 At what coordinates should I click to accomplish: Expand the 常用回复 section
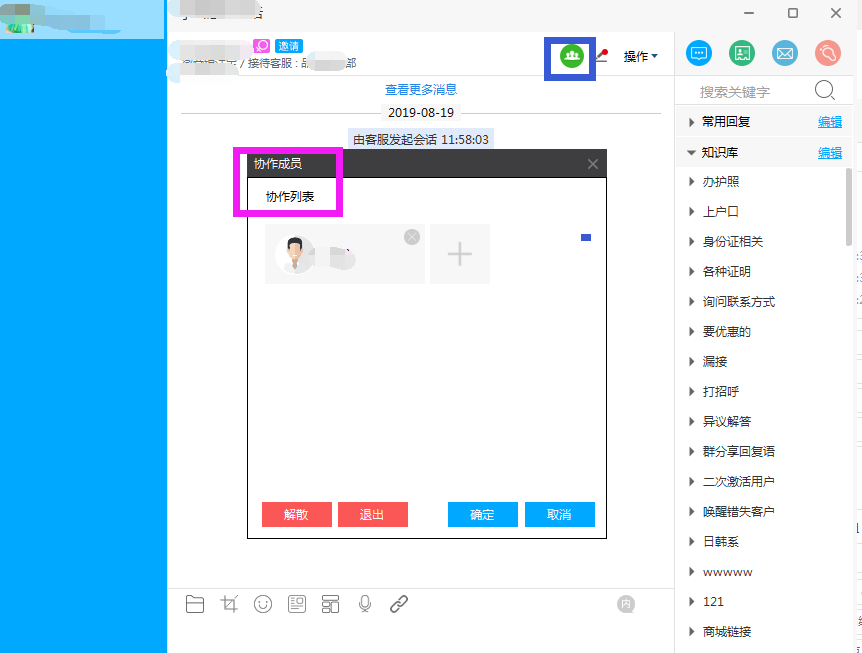(x=691, y=122)
